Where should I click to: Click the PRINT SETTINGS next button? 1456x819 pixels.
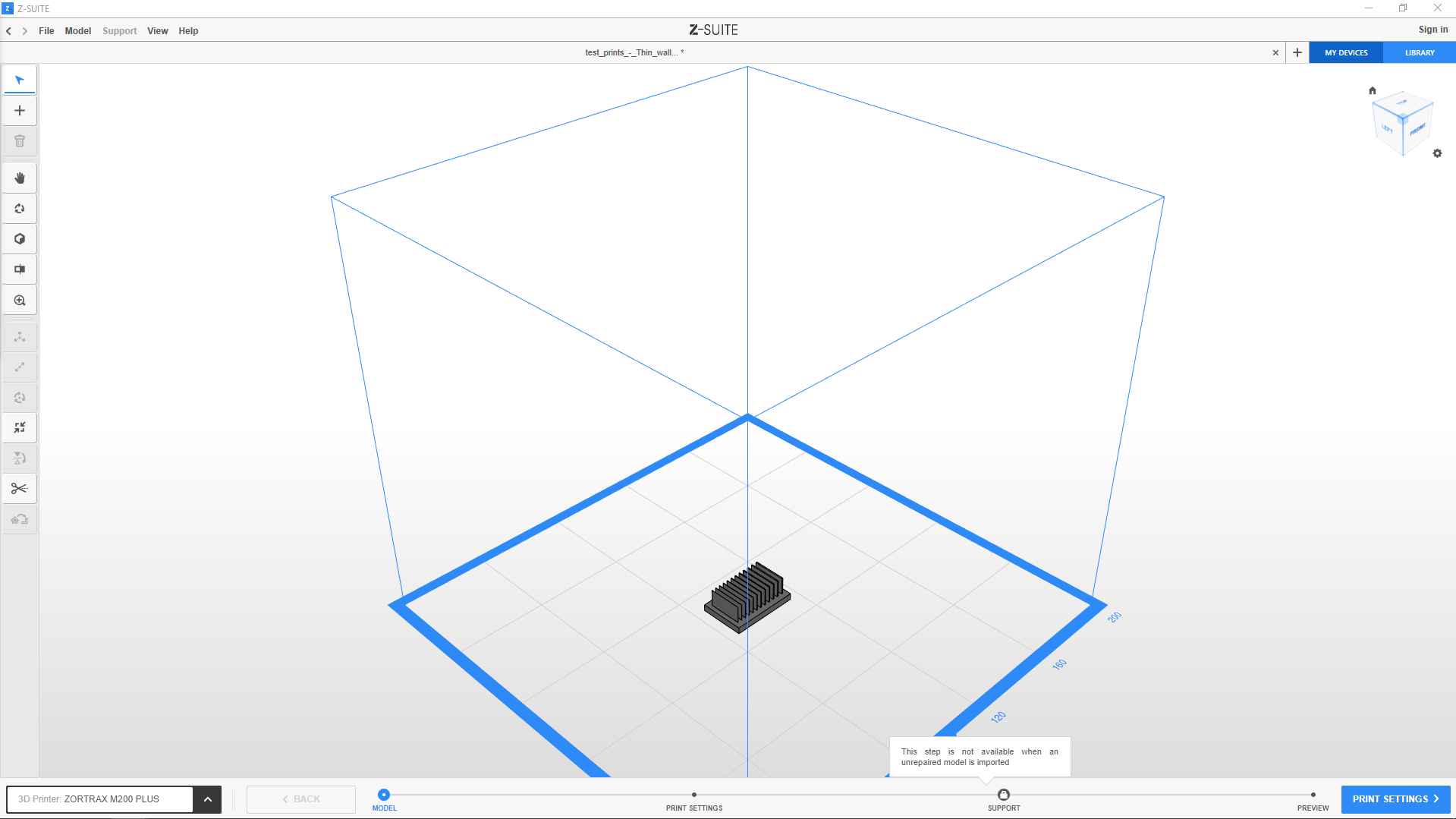(1395, 799)
